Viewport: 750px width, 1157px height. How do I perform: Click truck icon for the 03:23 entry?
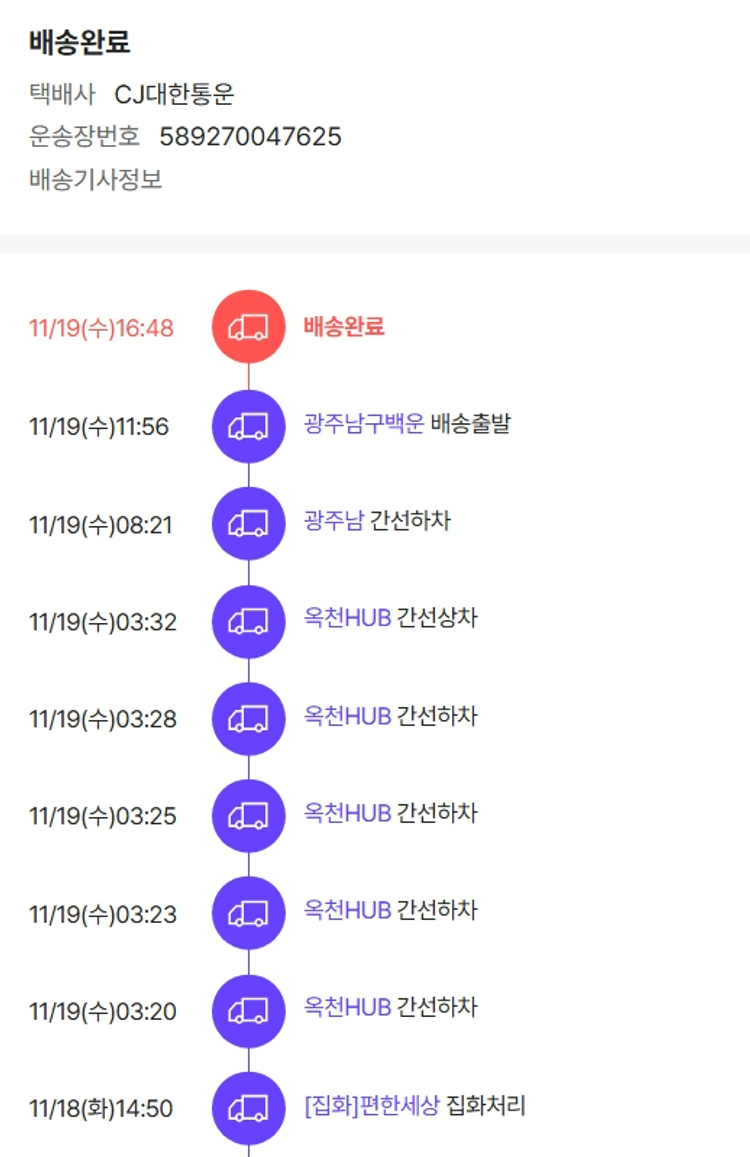(249, 913)
